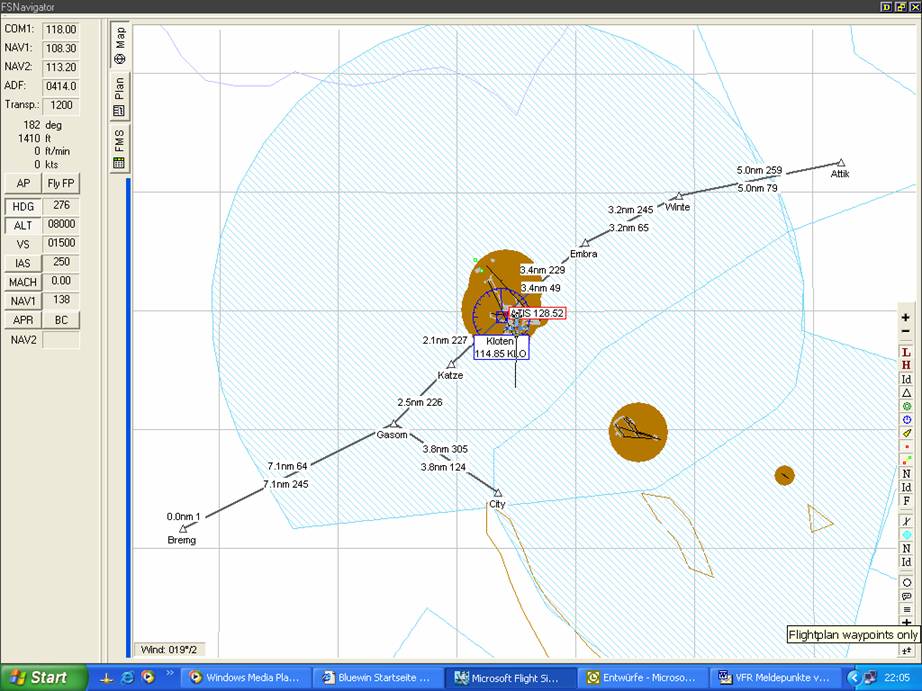The width and height of the screenshot is (922, 691).
Task: Switch to the Plan tab
Action: 119,97
